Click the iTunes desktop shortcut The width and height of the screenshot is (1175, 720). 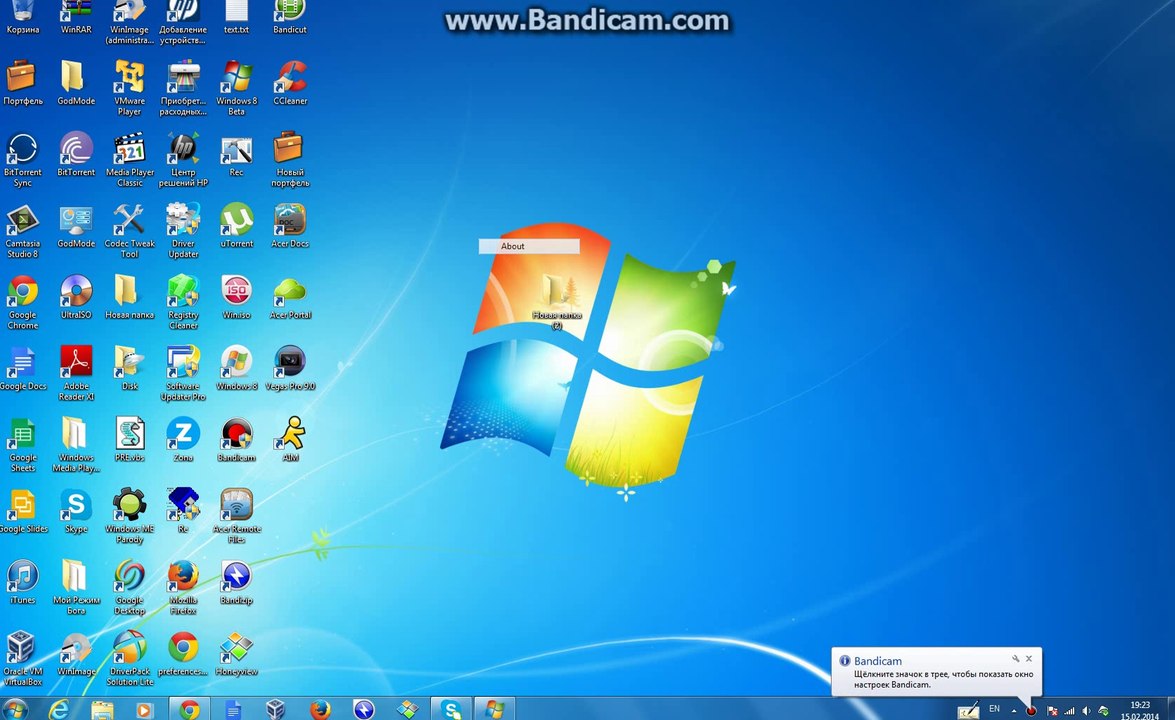click(22, 581)
